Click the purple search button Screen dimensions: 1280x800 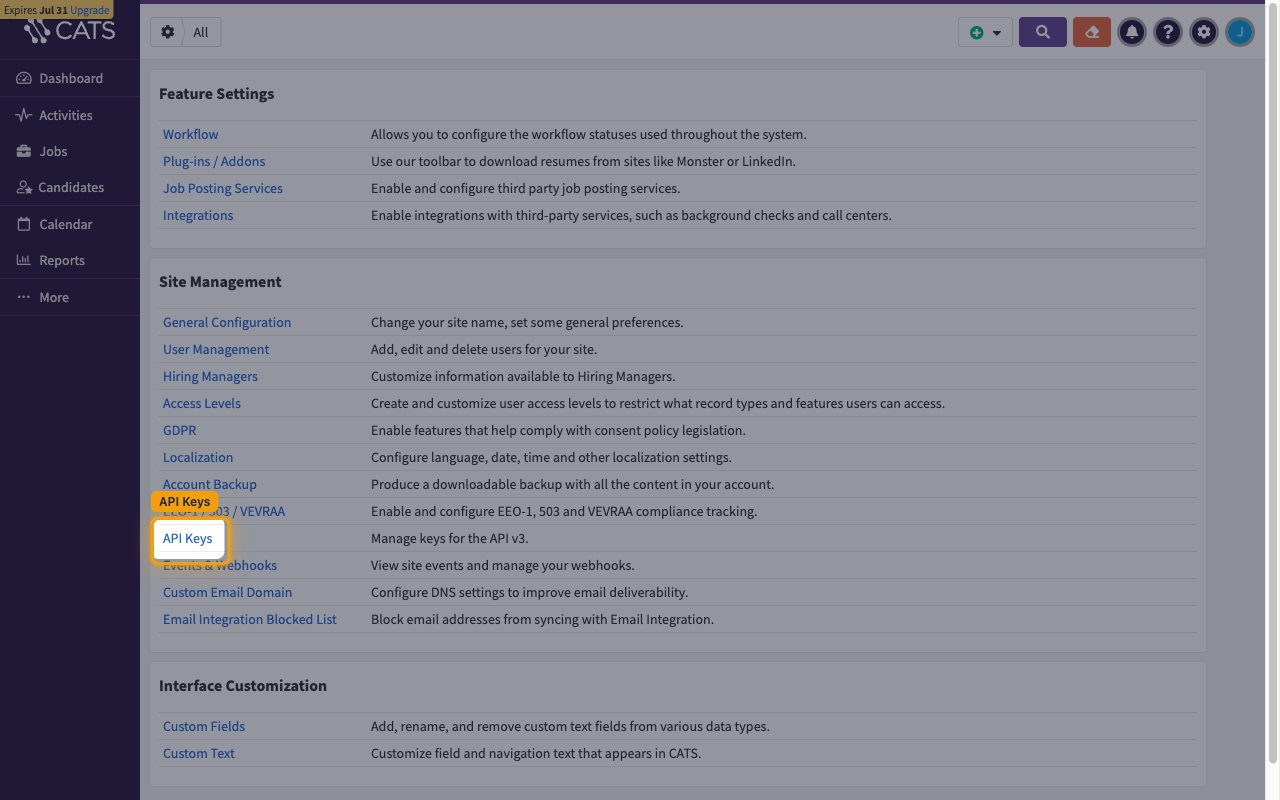pos(1043,32)
